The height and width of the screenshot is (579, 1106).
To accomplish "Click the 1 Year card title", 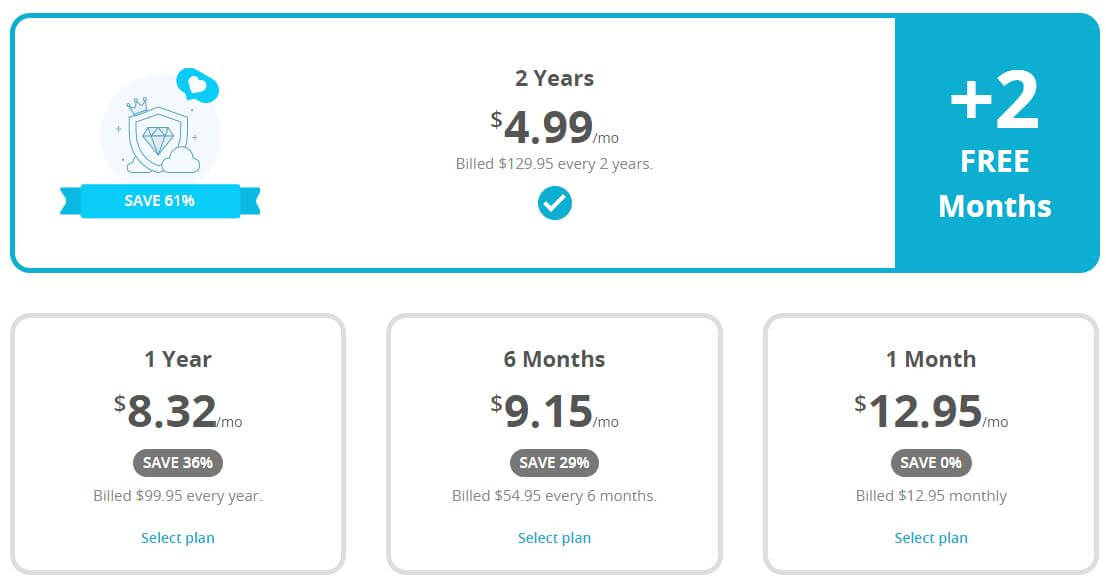I will 178,359.
